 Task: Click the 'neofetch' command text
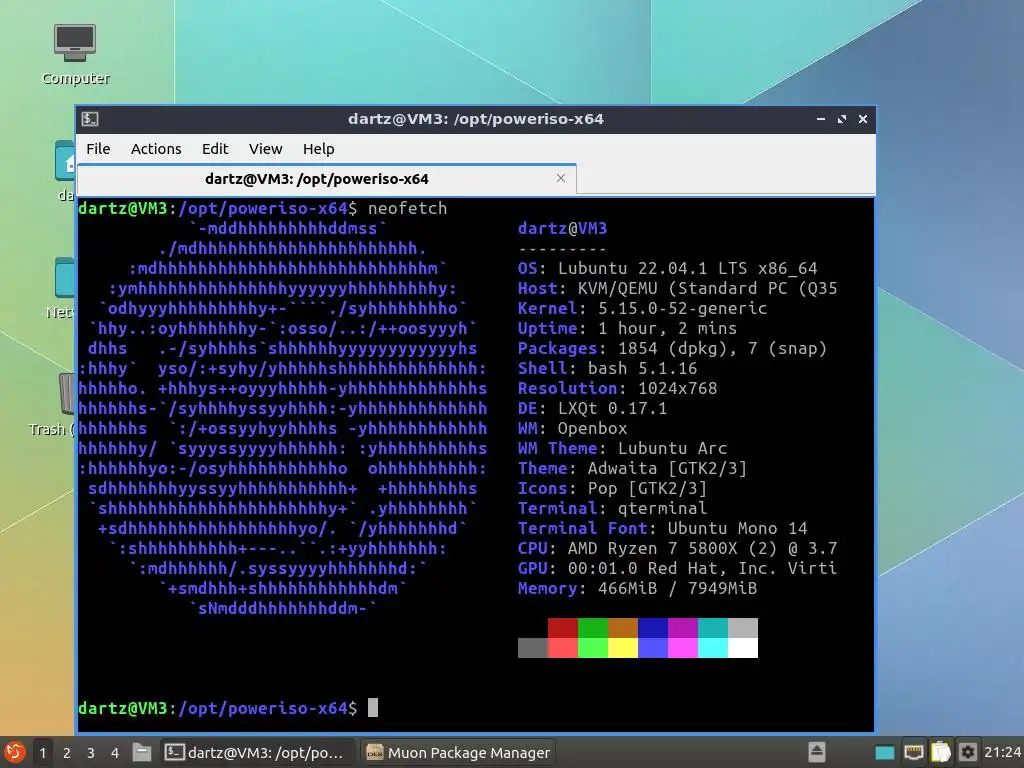[x=408, y=208]
